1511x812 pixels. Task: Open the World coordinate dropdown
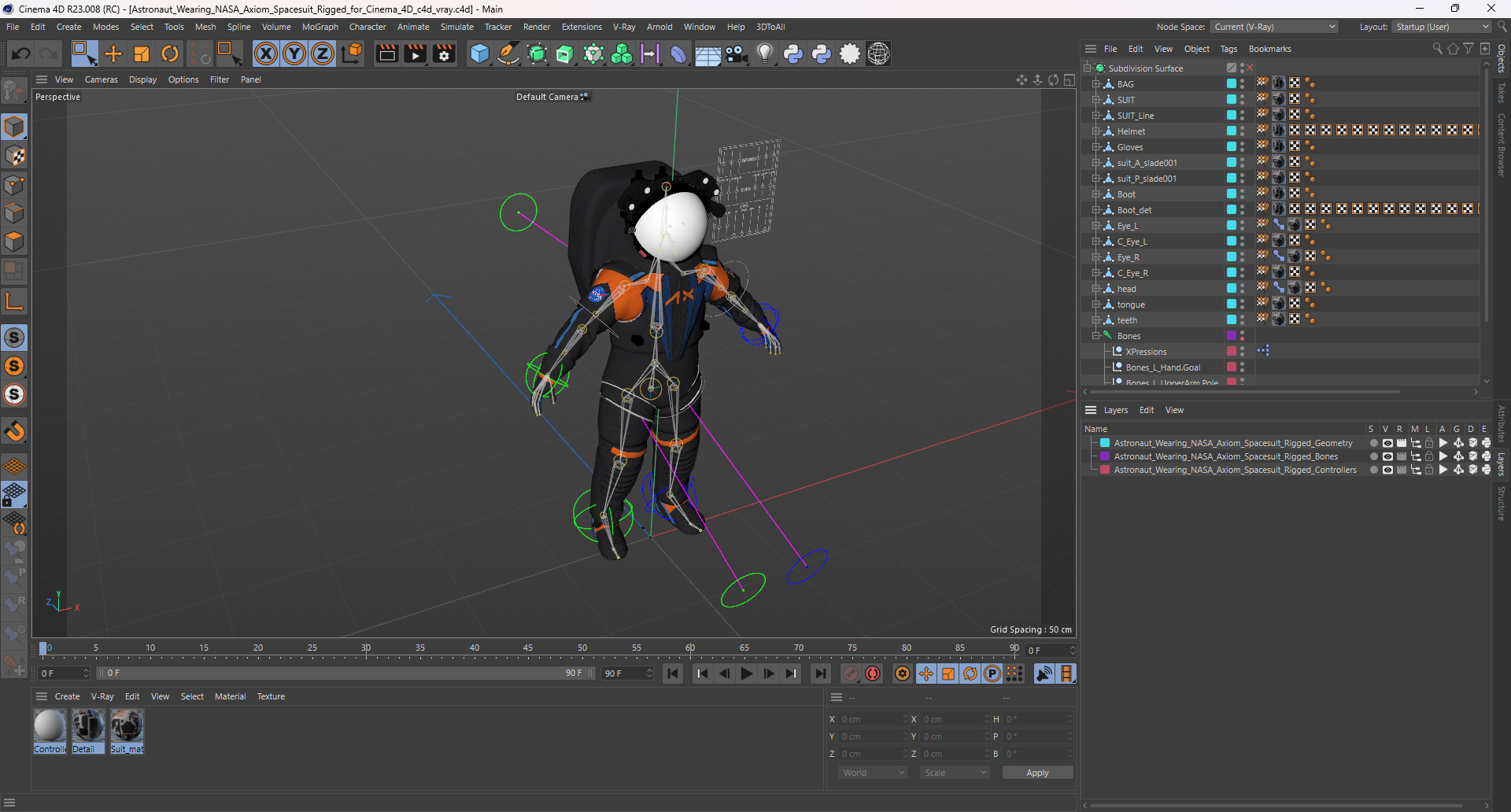click(872, 773)
